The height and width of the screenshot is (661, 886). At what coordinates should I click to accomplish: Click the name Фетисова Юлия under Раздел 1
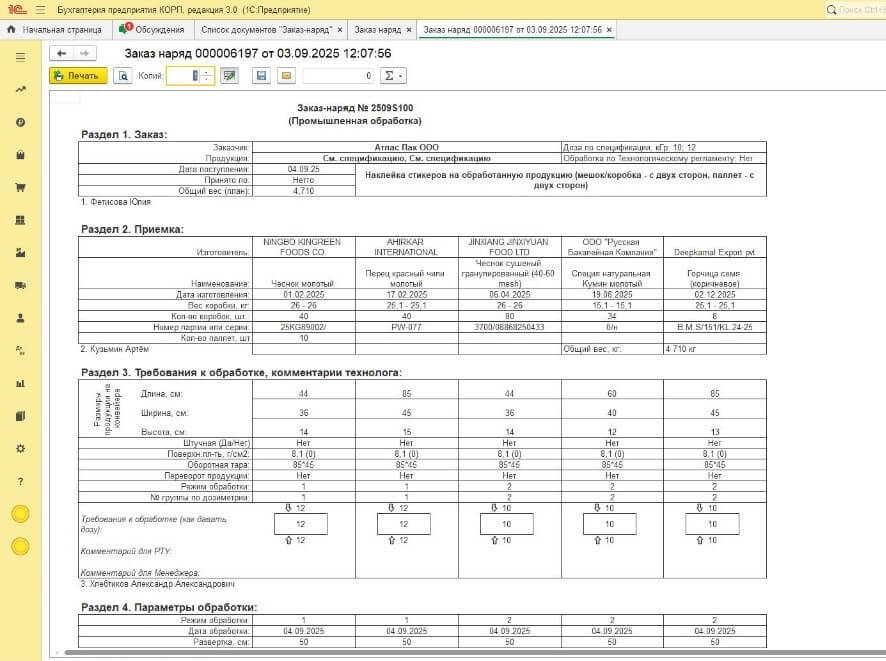click(120, 202)
